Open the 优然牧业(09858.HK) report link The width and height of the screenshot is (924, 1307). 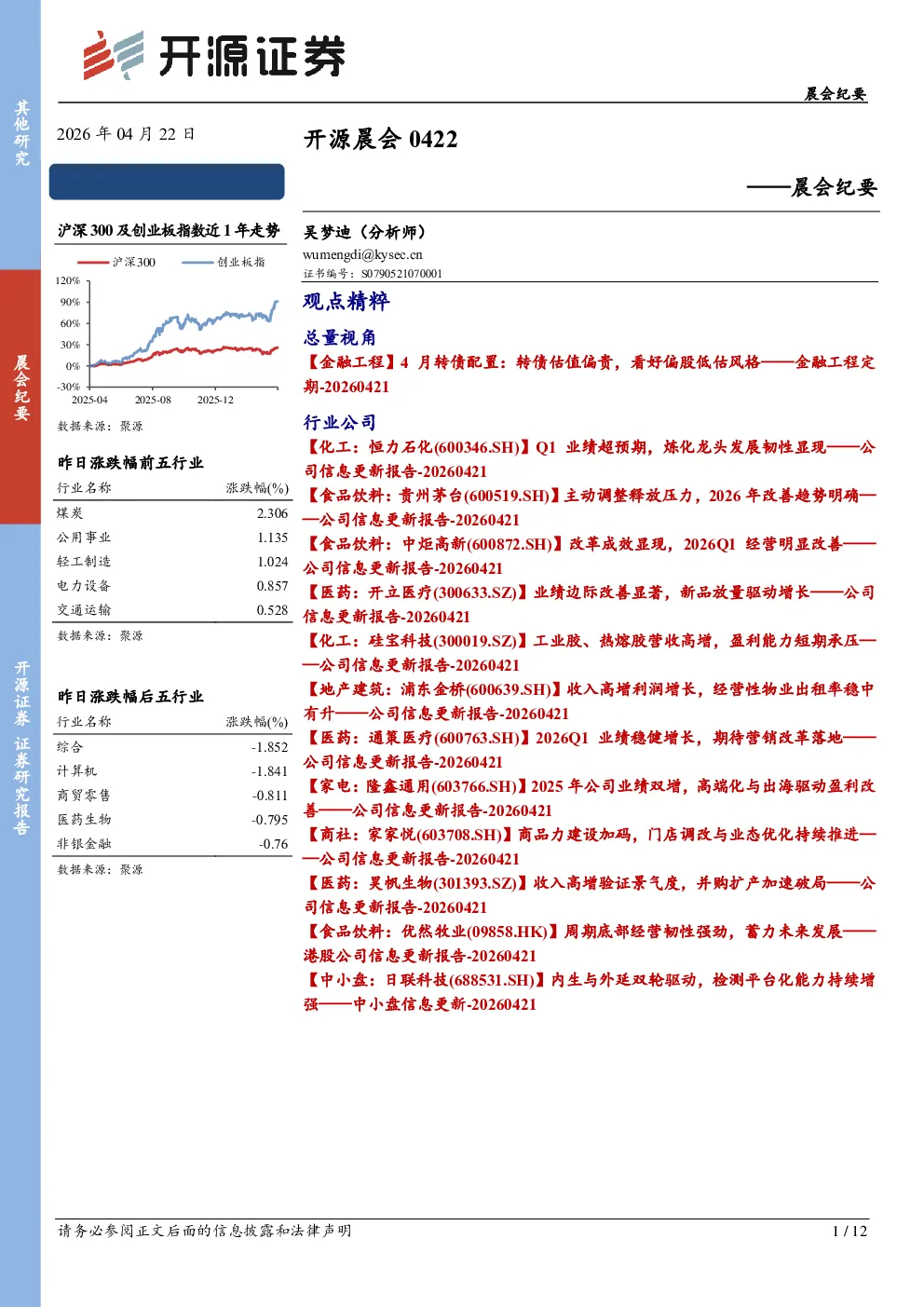coord(590,944)
